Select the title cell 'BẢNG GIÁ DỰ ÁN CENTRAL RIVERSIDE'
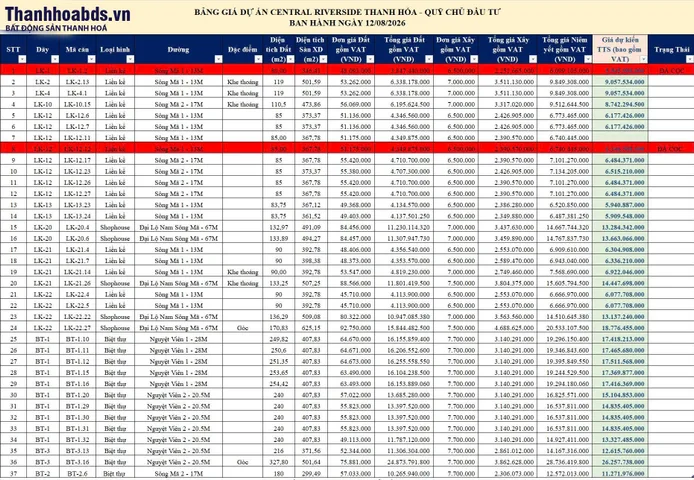 coord(347,12)
